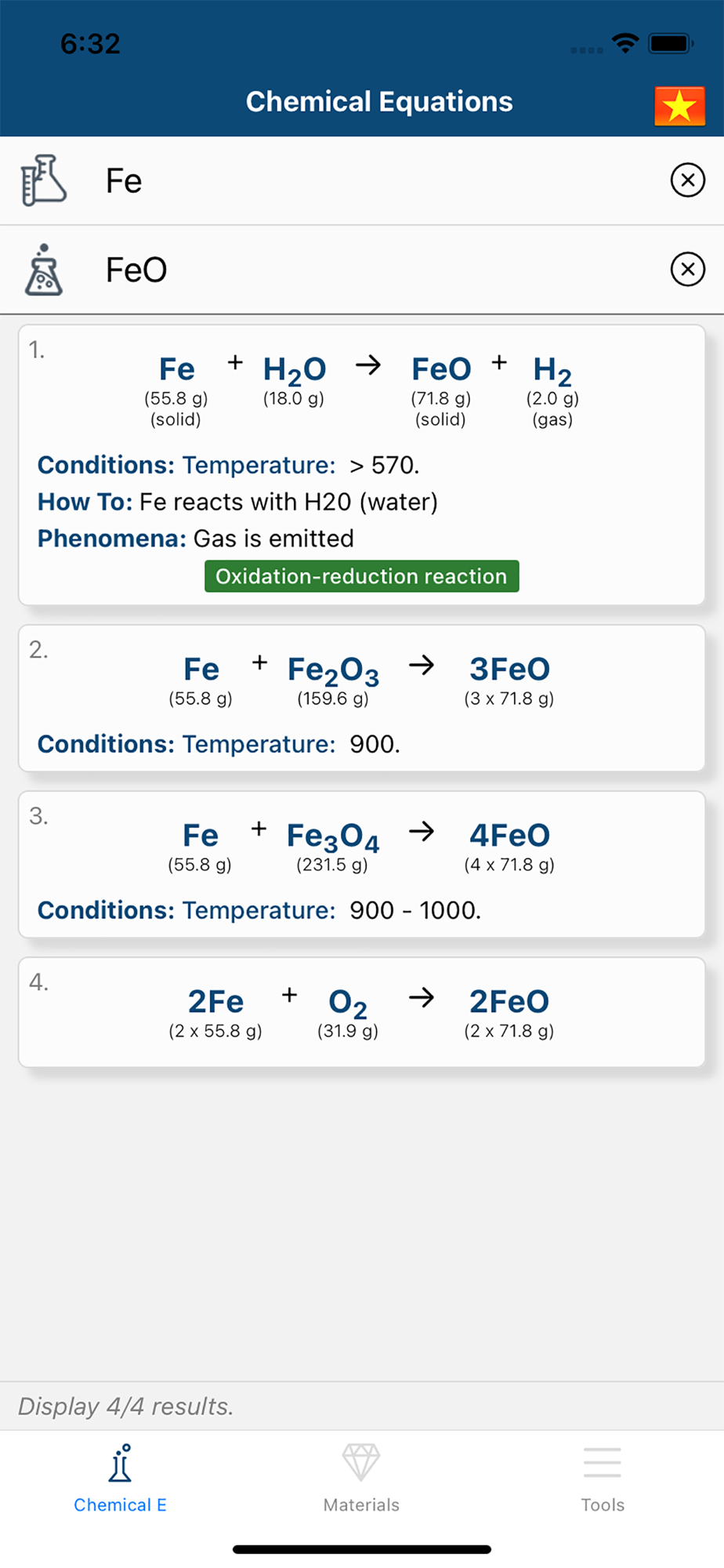Select Fe3O4 in the third equation
This screenshot has height=1568, width=724.
click(x=332, y=837)
